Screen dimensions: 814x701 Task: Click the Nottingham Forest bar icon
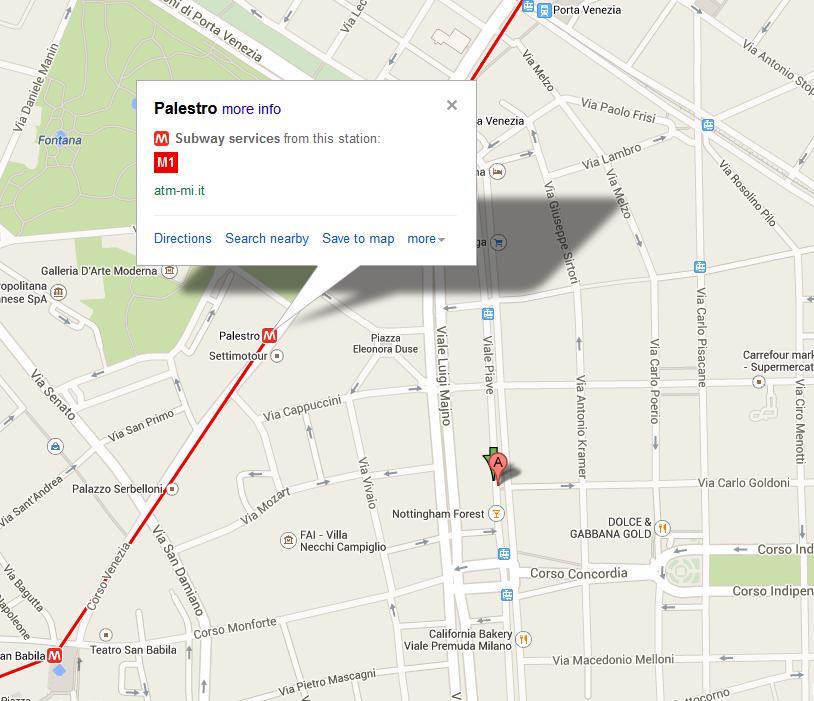pyautogui.click(x=497, y=514)
